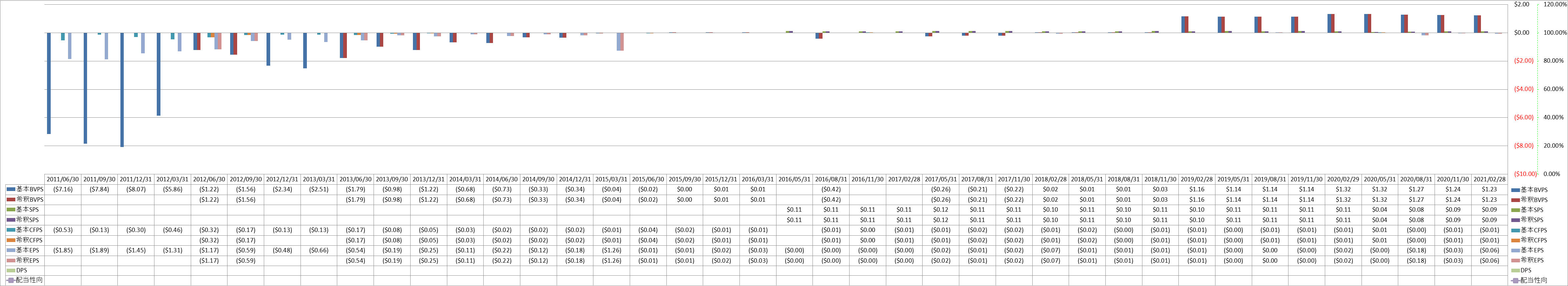Select the ($7.84) table cell
Screen dimensions: 1568x286
(x=100, y=190)
